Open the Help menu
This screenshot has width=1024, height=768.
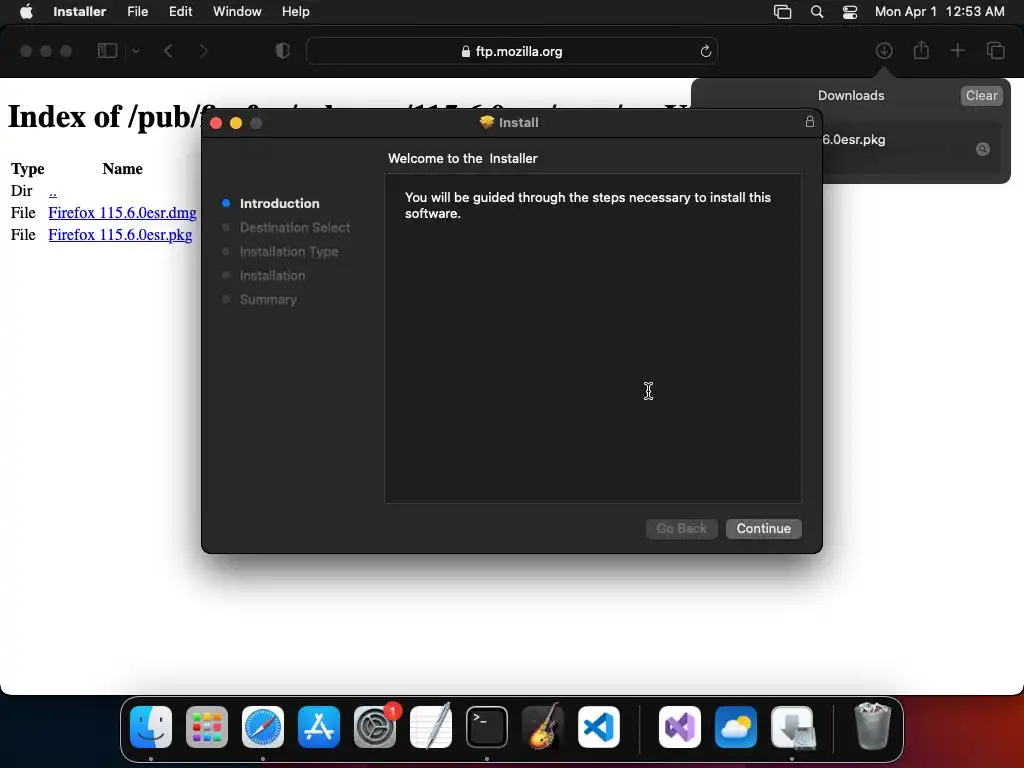click(x=295, y=12)
